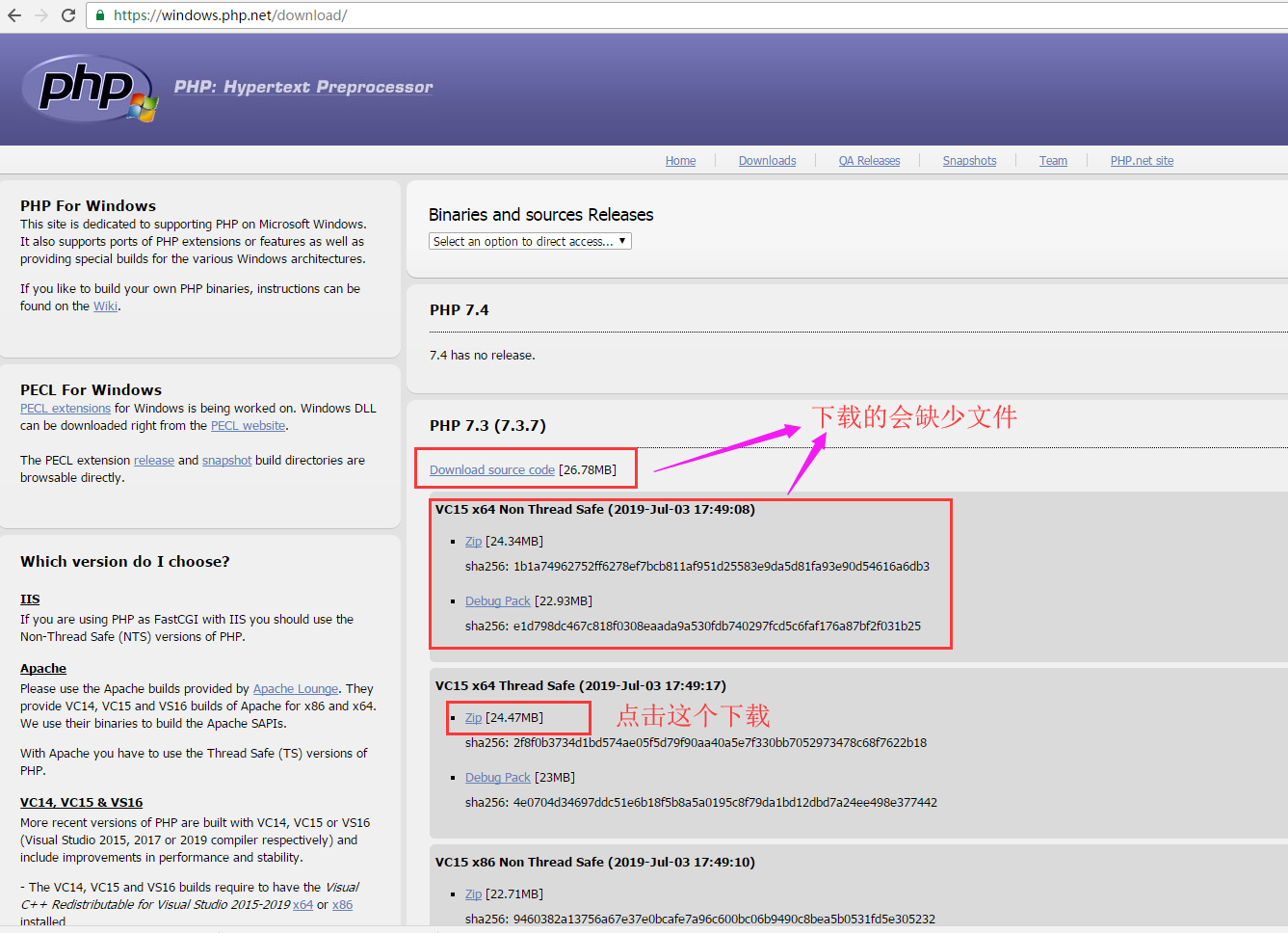Open the QA Releases page
1288x933 pixels.
point(868,160)
